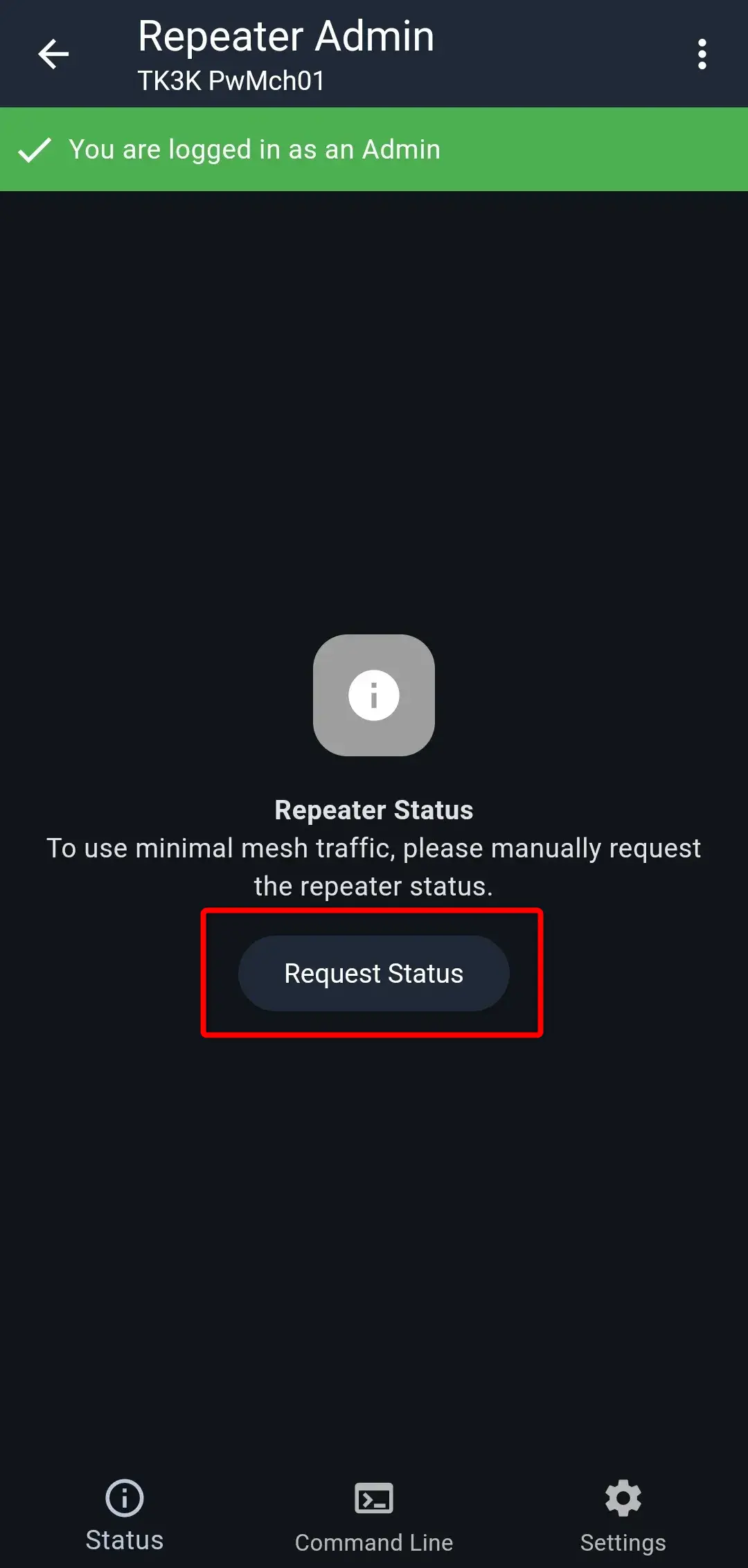Tap the minimal mesh traffic description text
Viewport: 748px width, 1568px height.
(374, 867)
